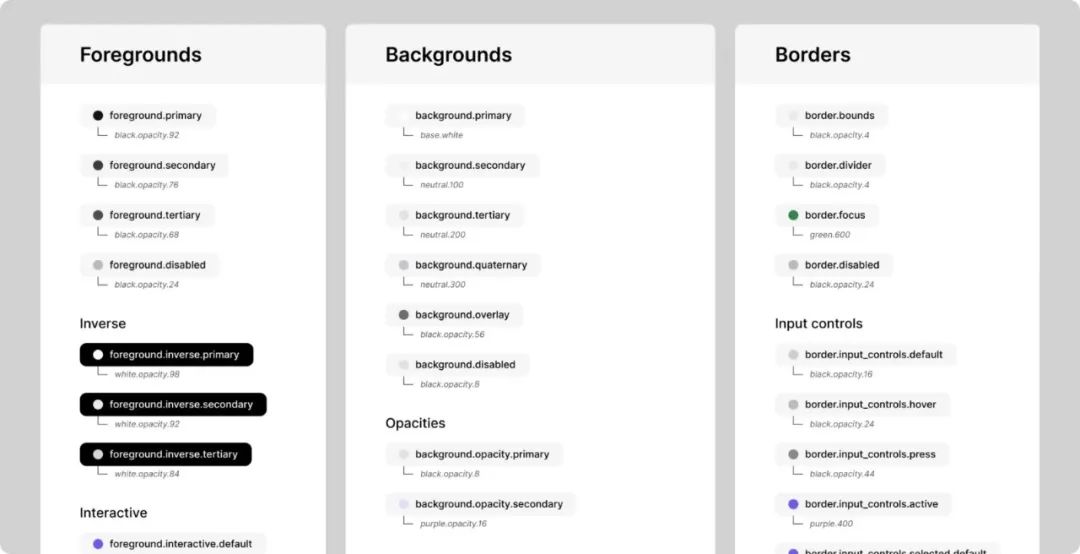
Task: Select the white.opacity.84 alias text
Action: (x=147, y=474)
